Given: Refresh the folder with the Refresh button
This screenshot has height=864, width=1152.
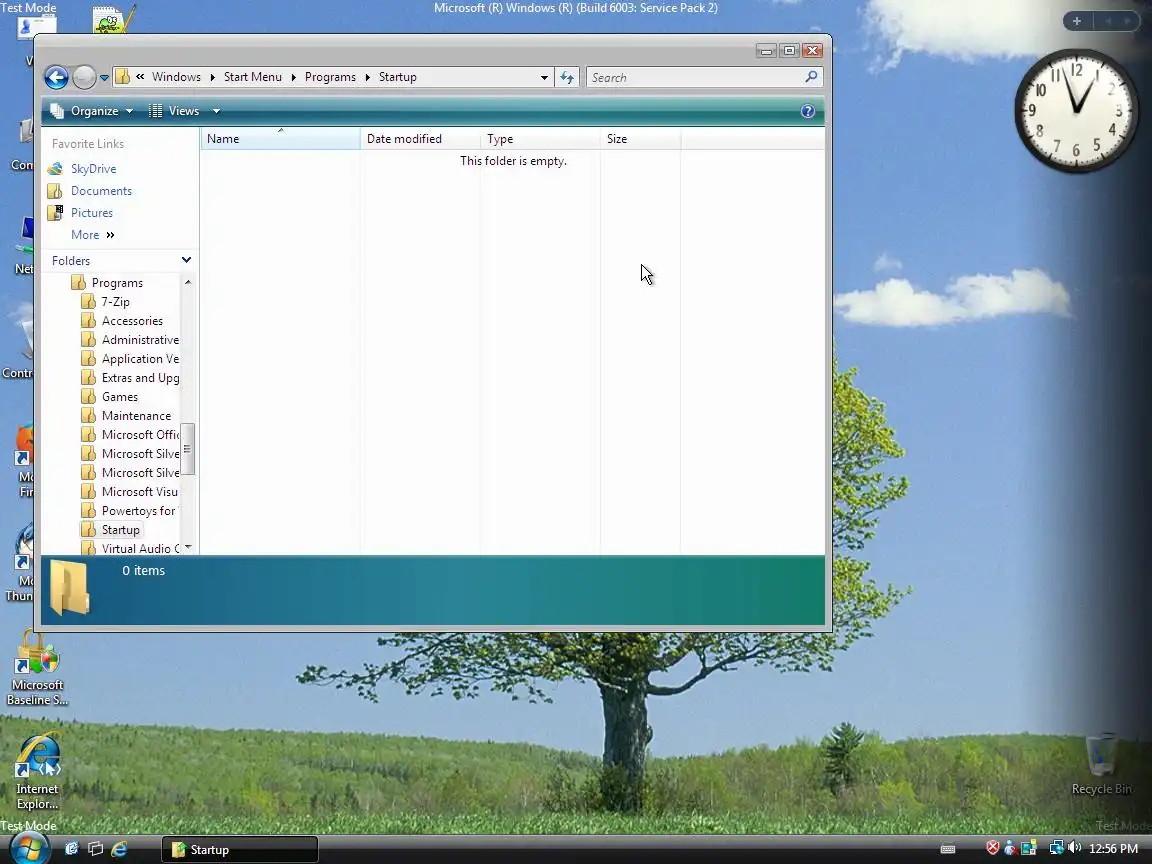Looking at the screenshot, I should tap(566, 77).
